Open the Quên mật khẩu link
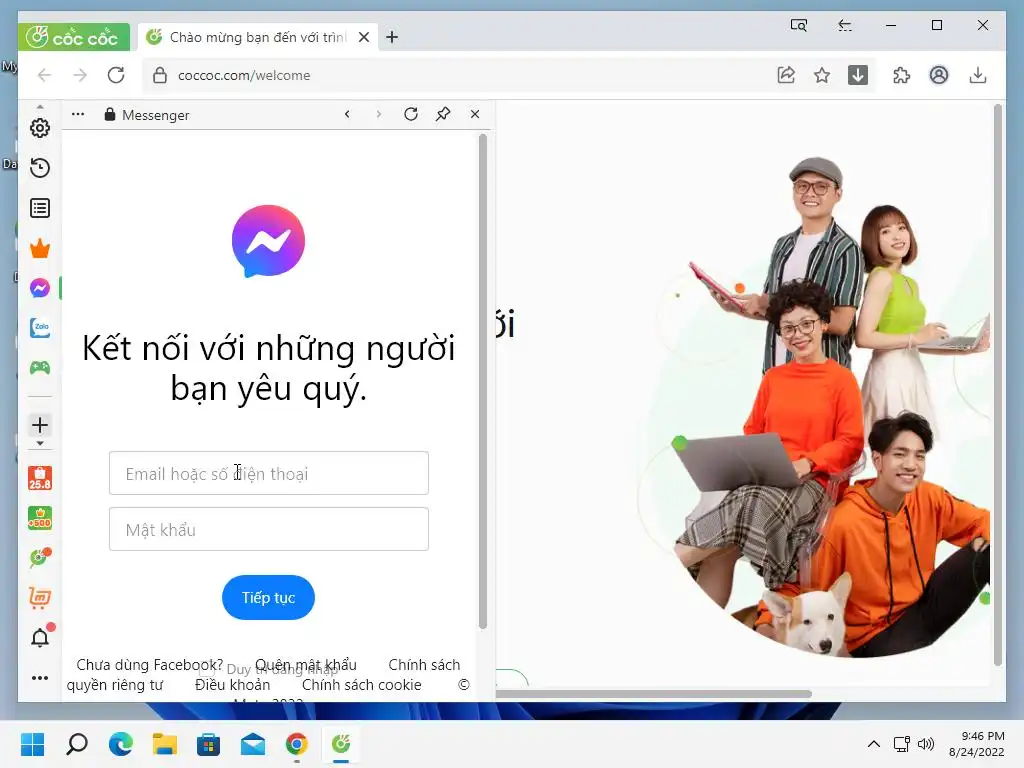This screenshot has width=1024, height=768. 306,665
